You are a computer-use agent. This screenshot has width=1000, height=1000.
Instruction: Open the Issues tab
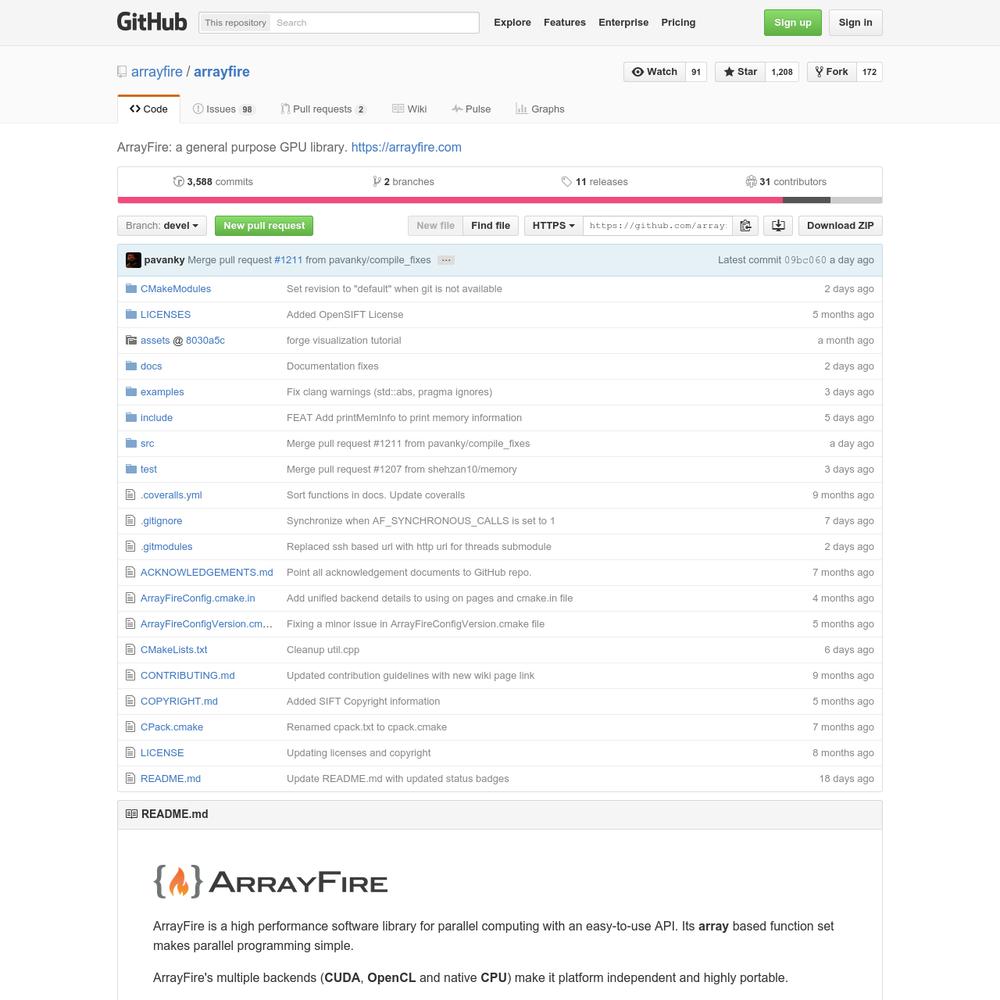point(223,109)
